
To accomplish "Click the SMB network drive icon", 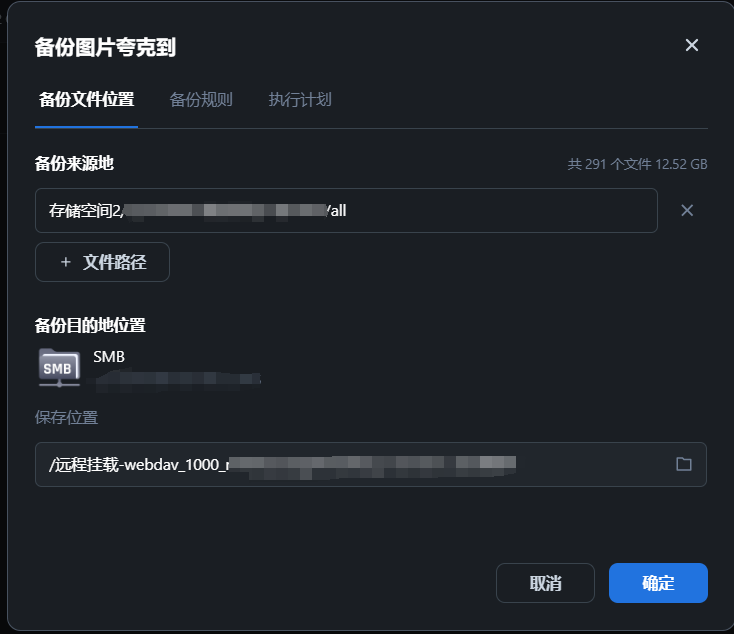I will 59,368.
